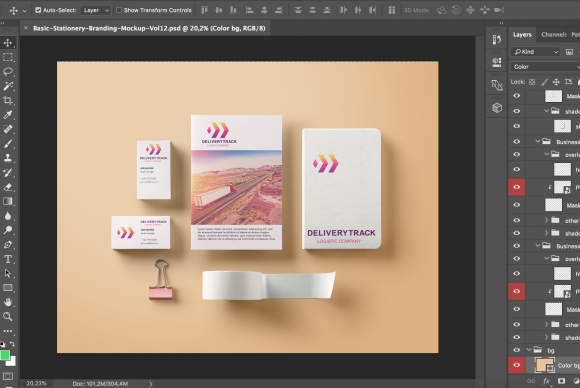The image size is (580, 388).
Task: Hide the Color bg layer
Action: point(516,365)
